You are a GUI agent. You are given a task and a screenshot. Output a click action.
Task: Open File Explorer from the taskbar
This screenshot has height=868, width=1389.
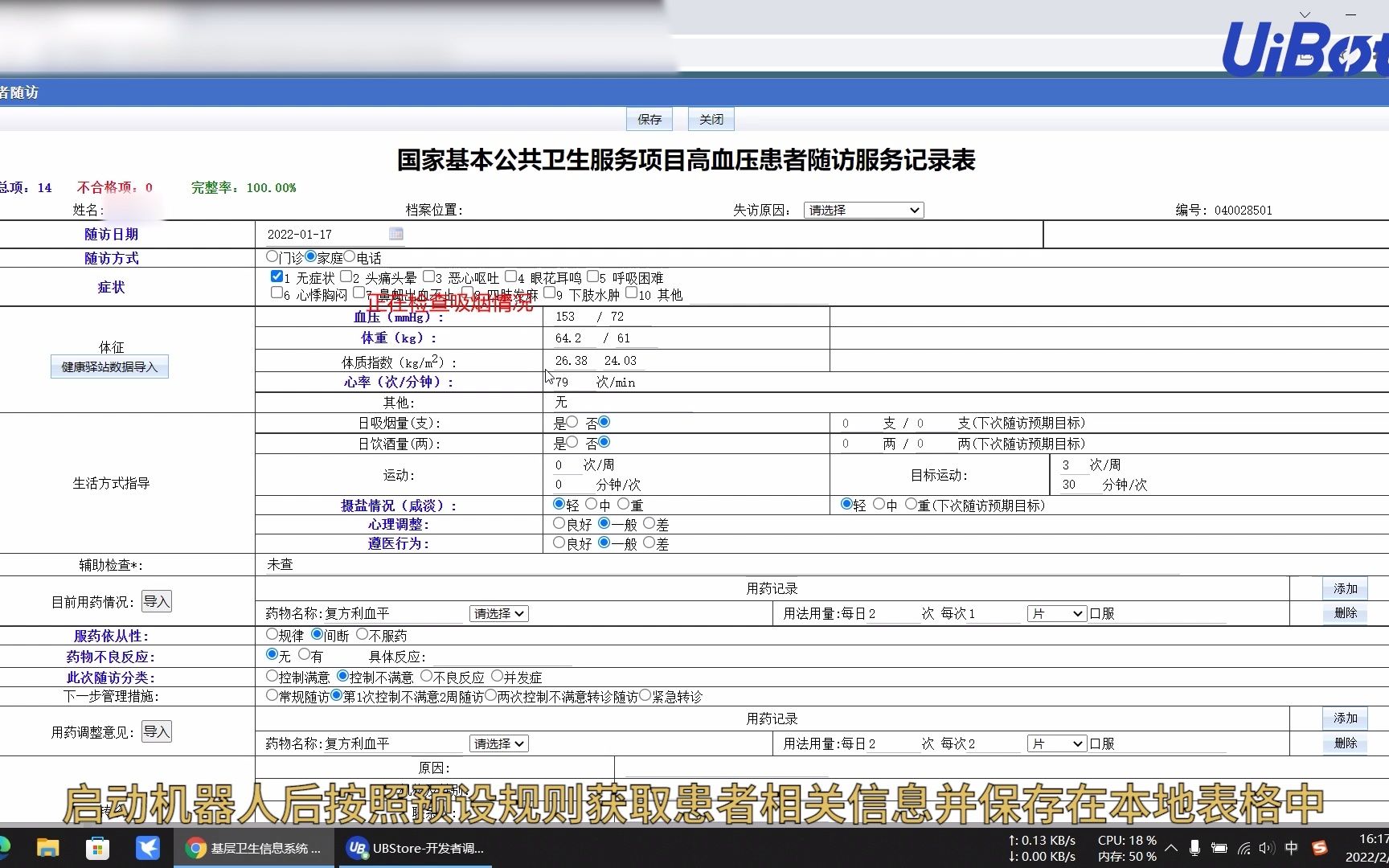click(47, 848)
